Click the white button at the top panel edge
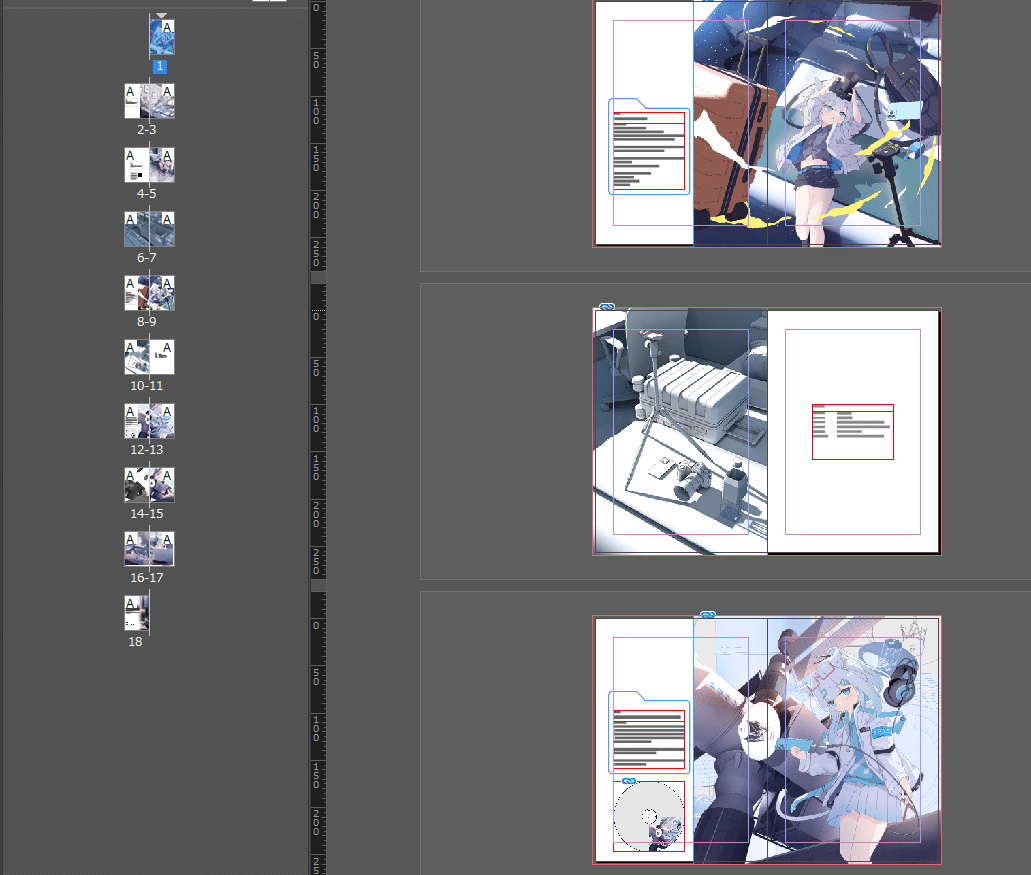 pyautogui.click(x=268, y=2)
